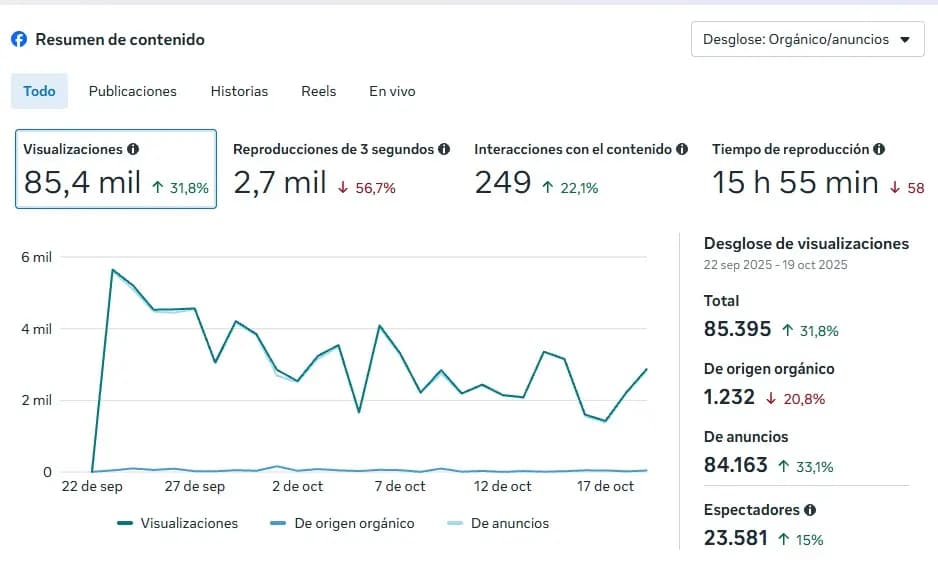The width and height of the screenshot is (938, 565).
Task: Switch to the Historias tab
Action: [239, 91]
